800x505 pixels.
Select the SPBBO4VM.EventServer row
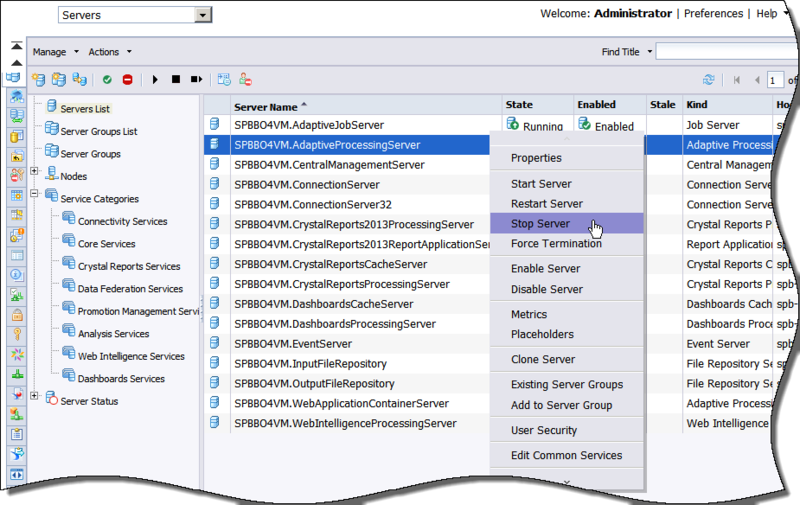tap(347, 344)
